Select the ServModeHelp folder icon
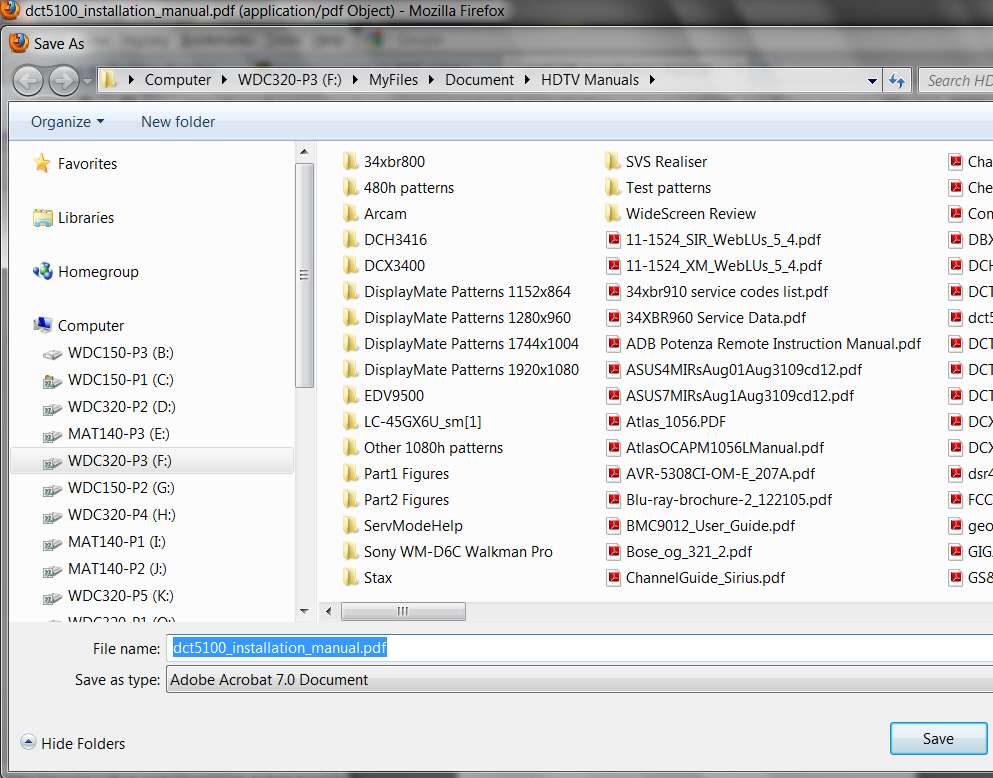Image resolution: width=993 pixels, height=778 pixels. (350, 525)
